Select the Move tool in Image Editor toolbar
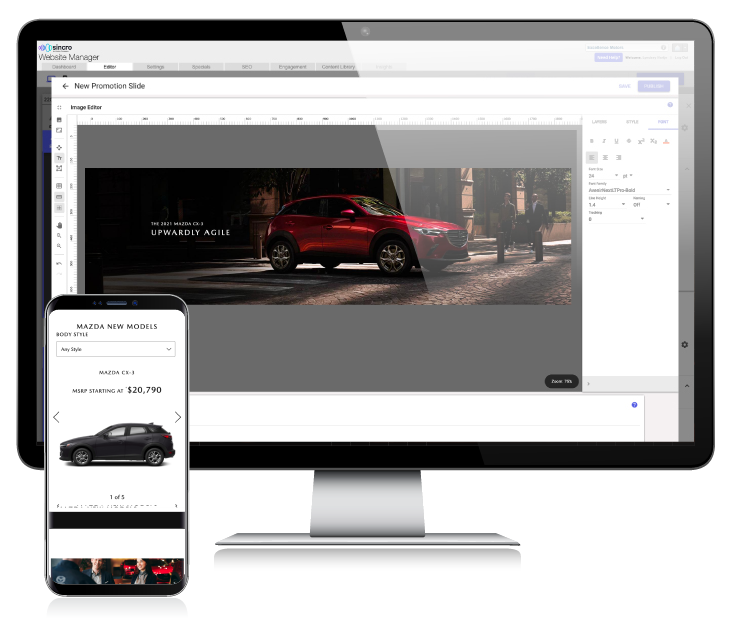Screen dimensions: 732x643 point(59,148)
